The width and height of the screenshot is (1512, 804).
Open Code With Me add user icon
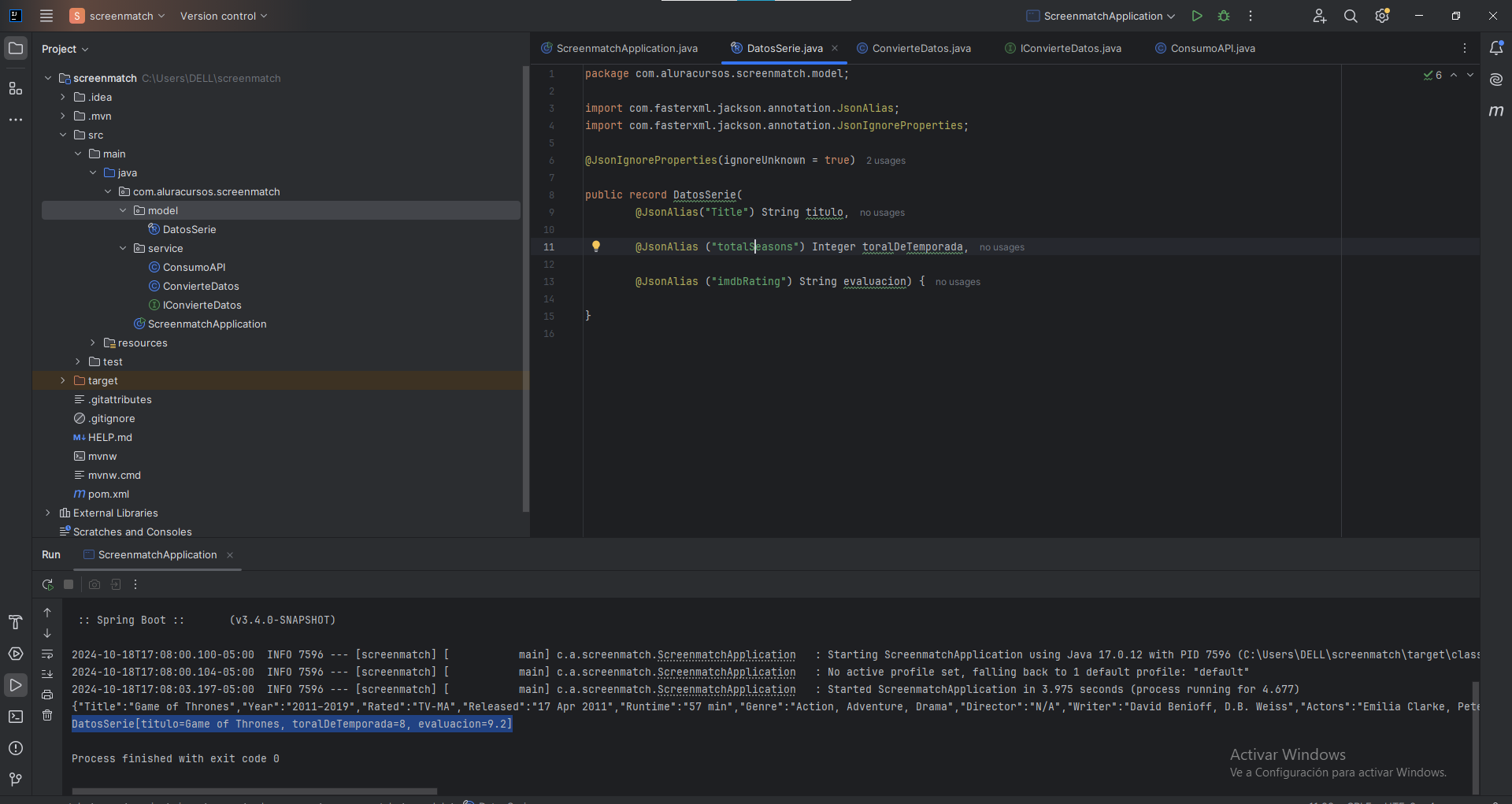pos(1320,16)
